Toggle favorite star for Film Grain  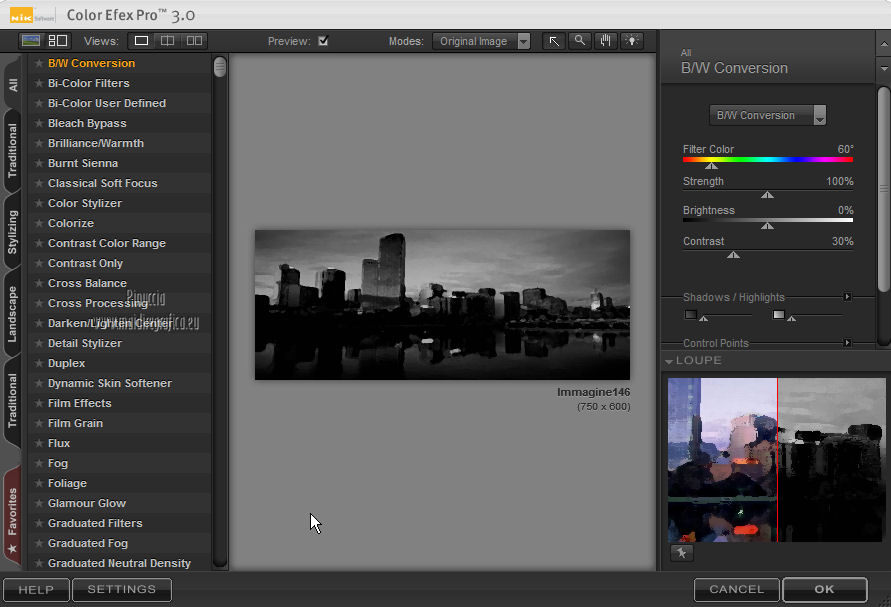(x=39, y=423)
